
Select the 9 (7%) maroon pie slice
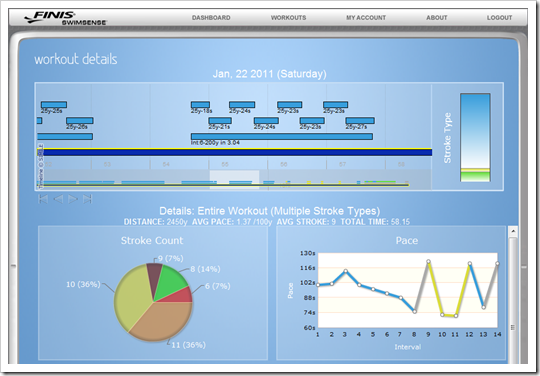click(154, 277)
